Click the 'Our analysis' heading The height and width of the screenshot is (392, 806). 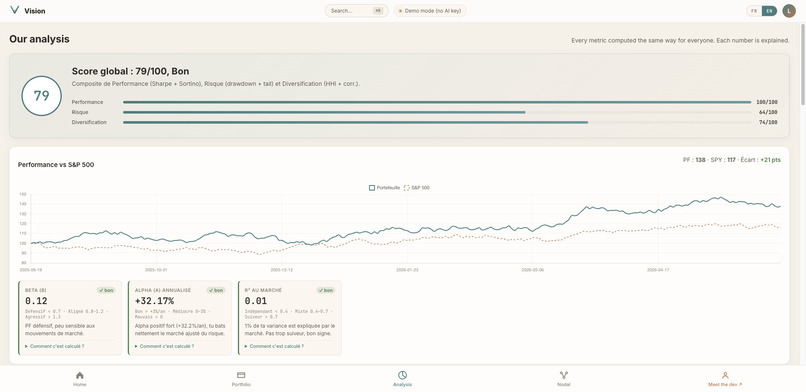tap(39, 39)
